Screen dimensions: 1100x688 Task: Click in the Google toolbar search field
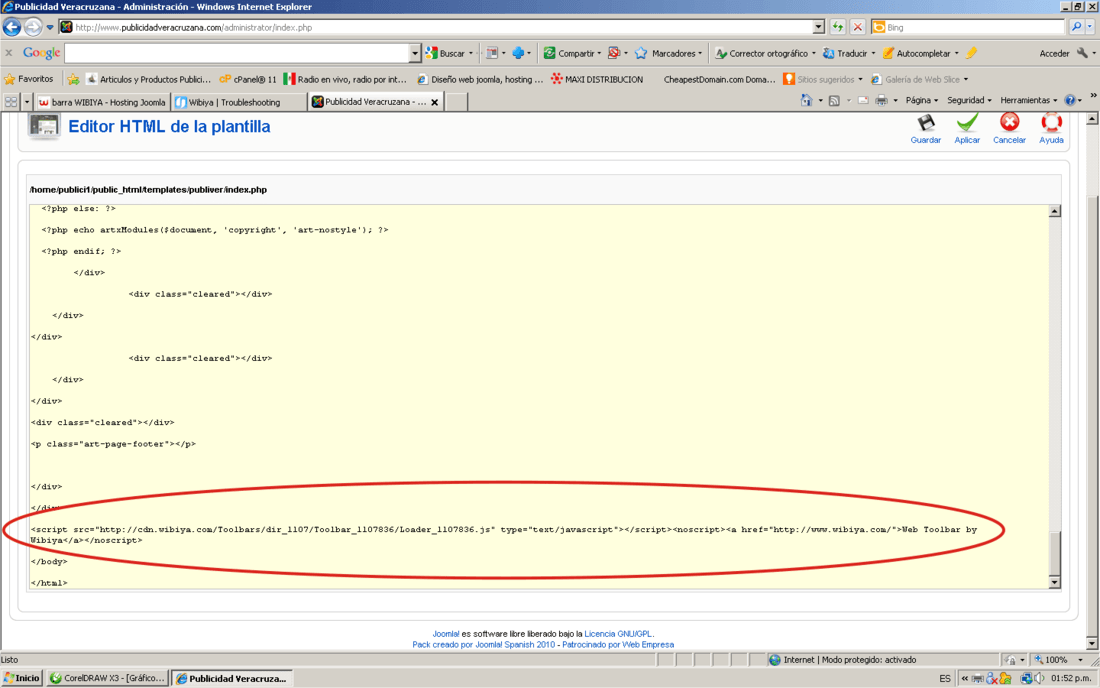point(237,53)
